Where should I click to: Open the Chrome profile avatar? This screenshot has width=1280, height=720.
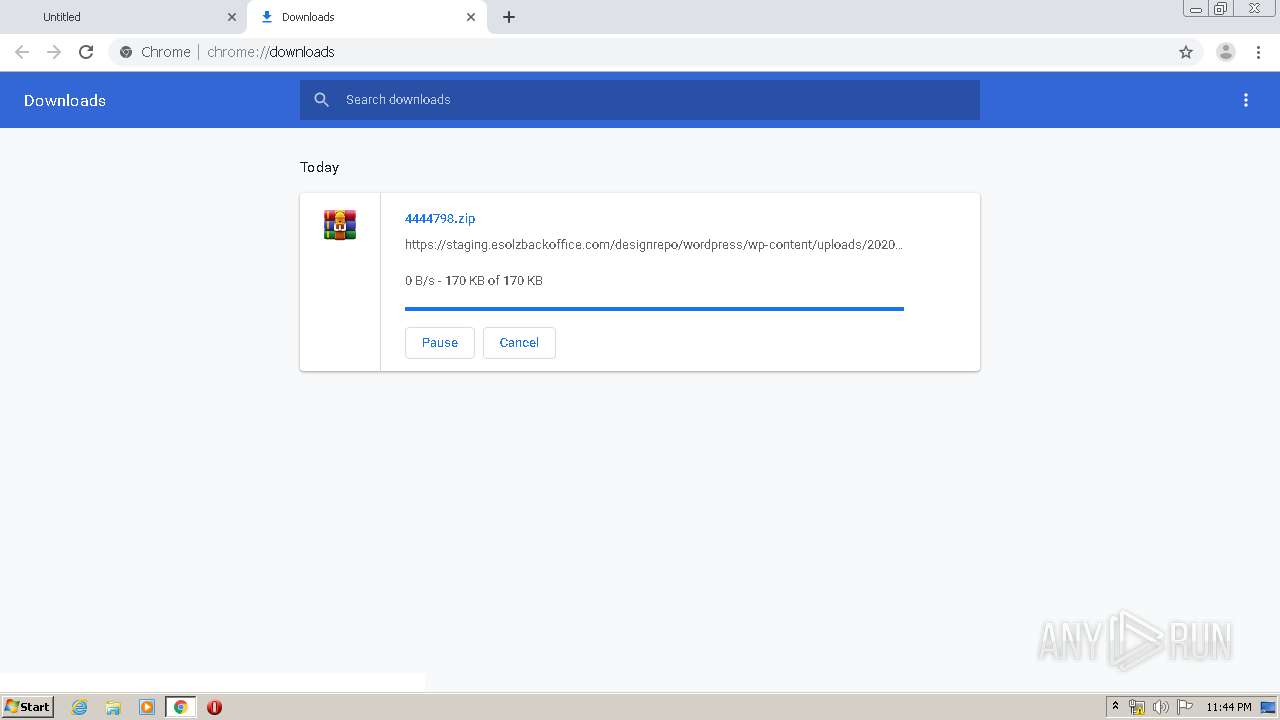[x=1226, y=52]
